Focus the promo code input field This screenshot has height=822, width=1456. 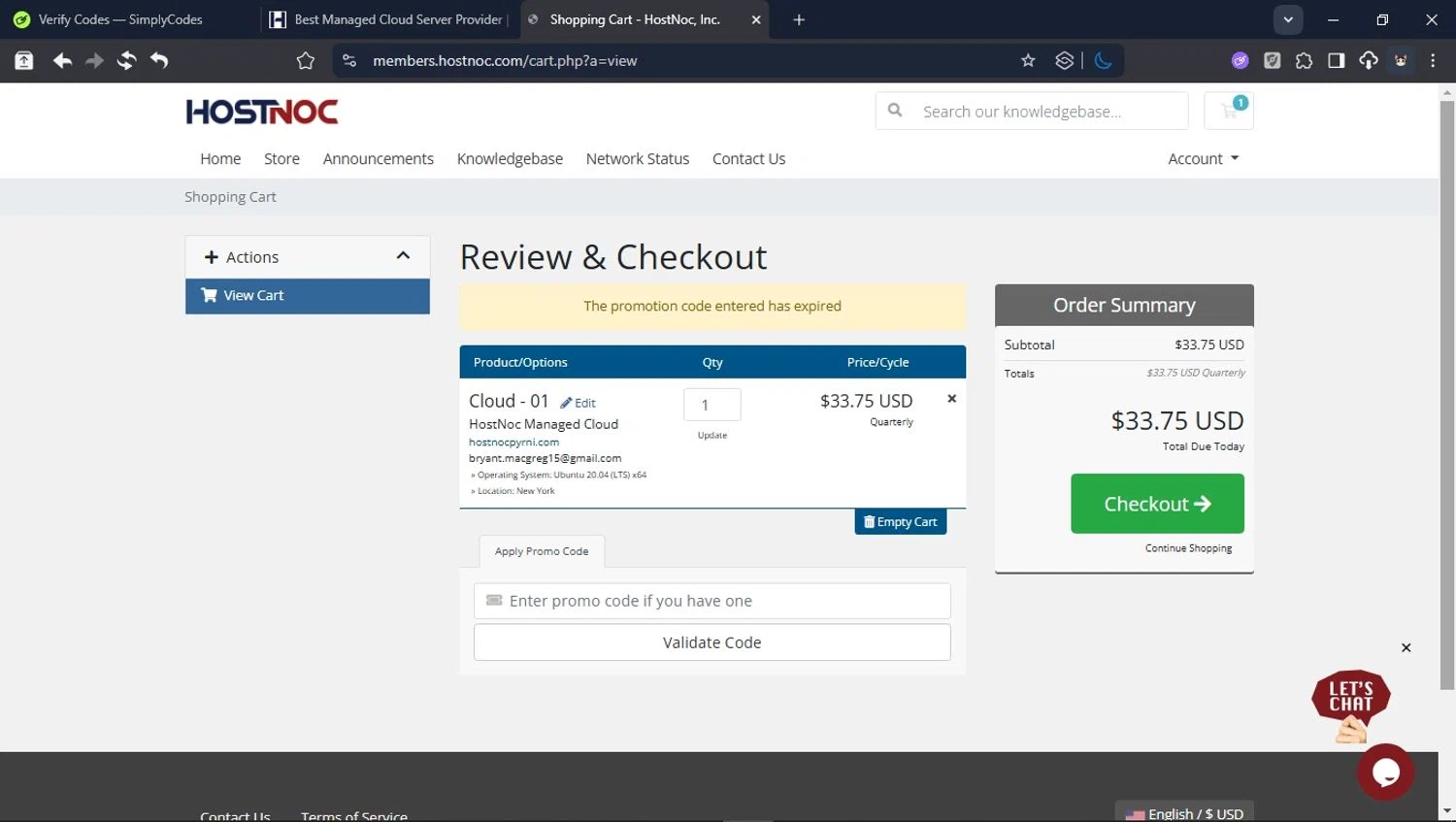click(x=711, y=601)
